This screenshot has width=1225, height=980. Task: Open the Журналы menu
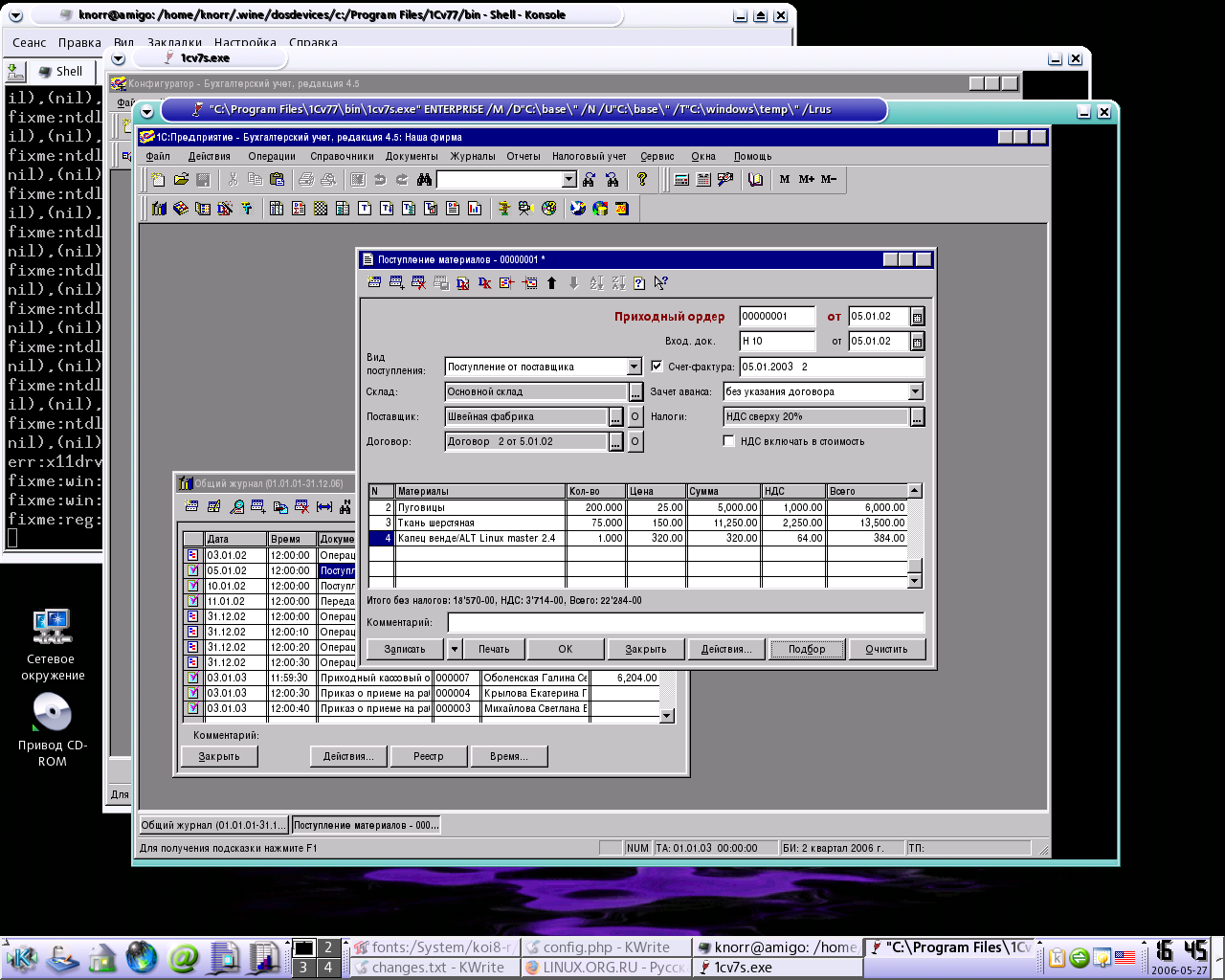pyautogui.click(x=473, y=156)
